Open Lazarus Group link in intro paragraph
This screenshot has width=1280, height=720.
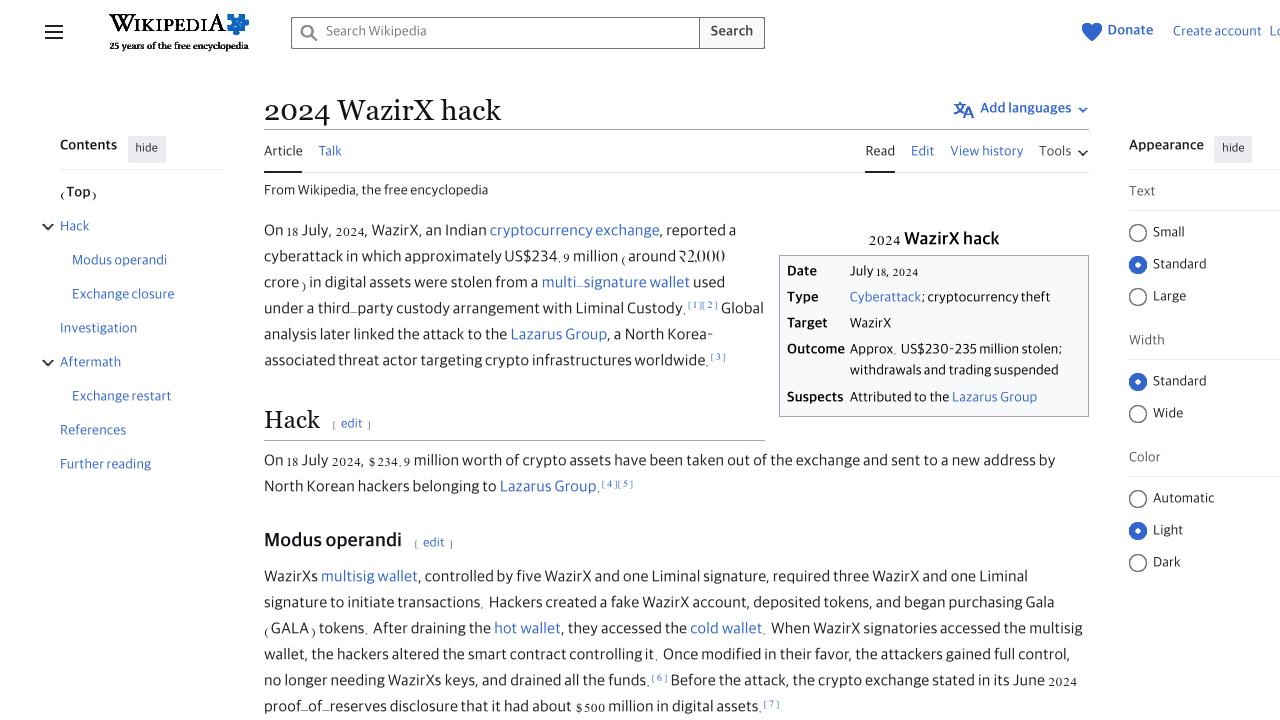click(558, 335)
